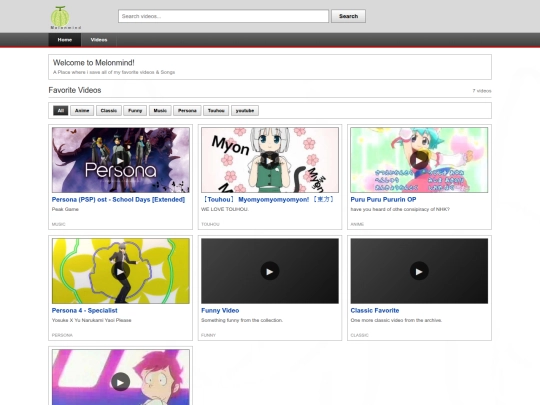The width and height of the screenshot is (540, 405).
Task: Focus the Search videos input field
Action: coord(223,16)
